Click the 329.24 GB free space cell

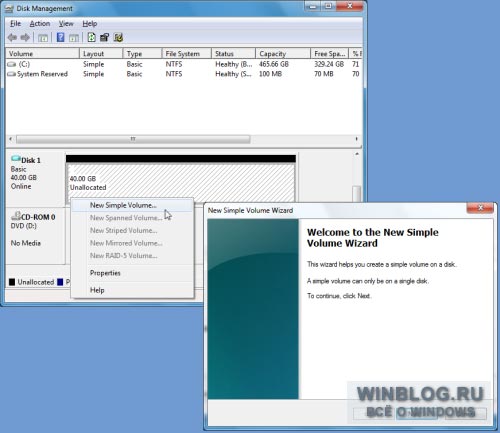pyautogui.click(x=329, y=64)
